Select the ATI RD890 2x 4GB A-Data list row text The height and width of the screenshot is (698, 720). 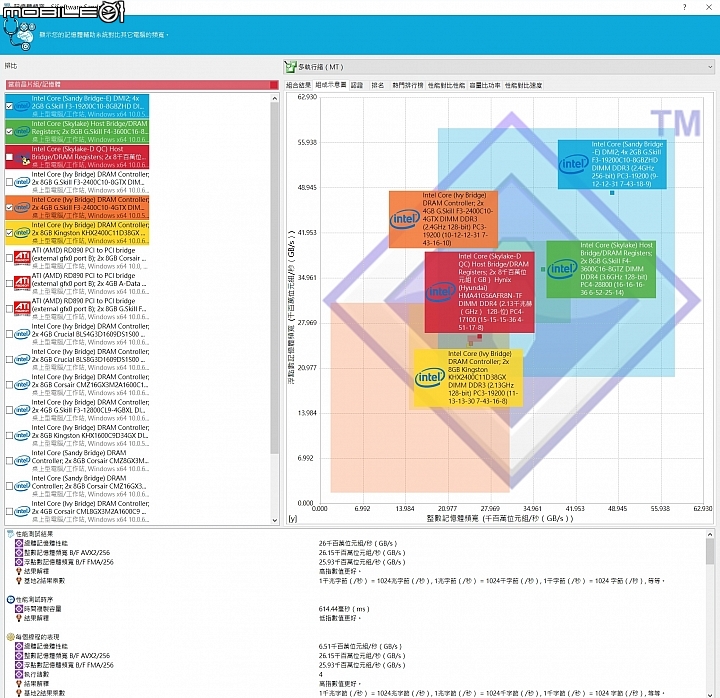90,283
